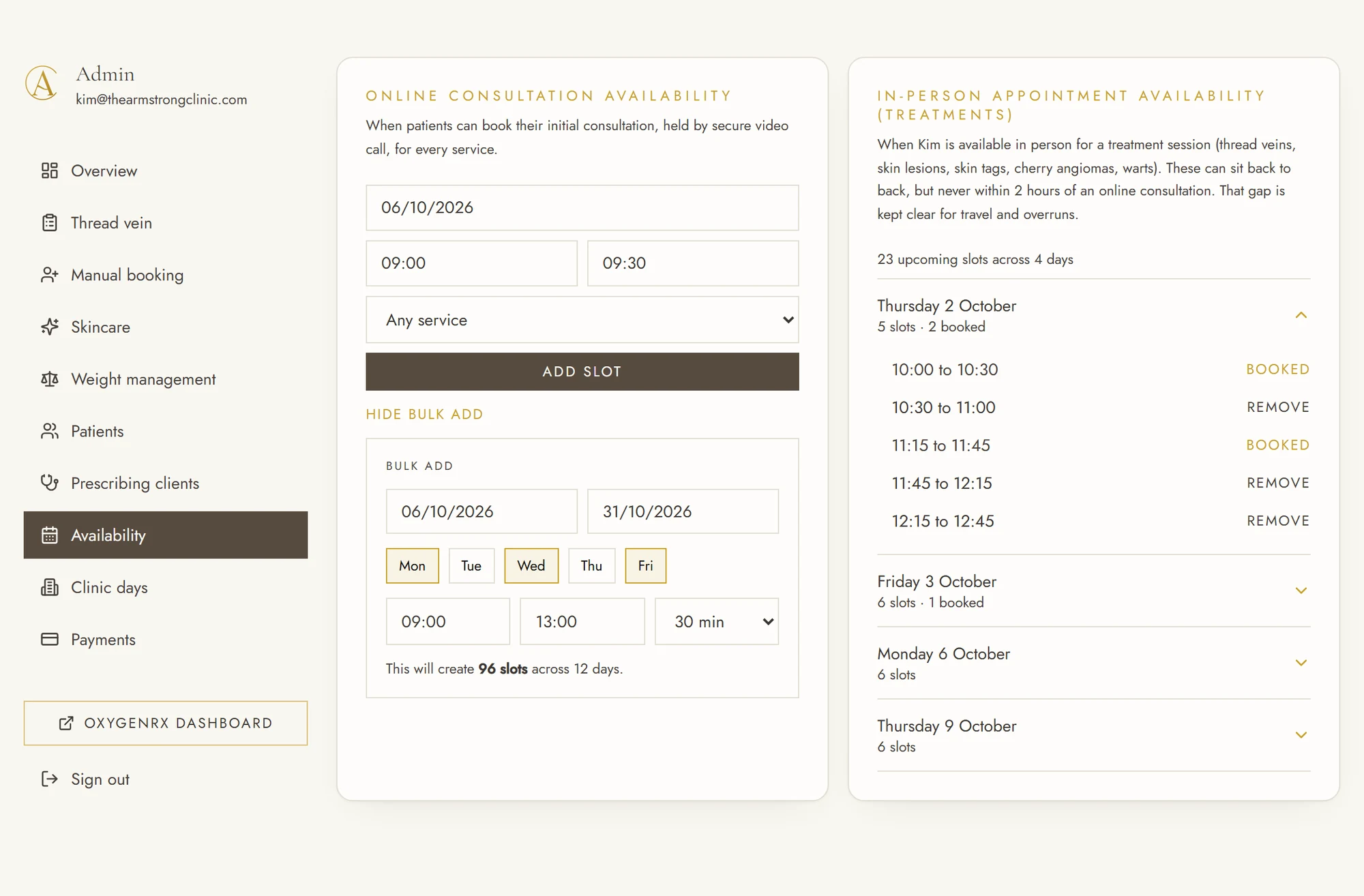The height and width of the screenshot is (896, 1364).
Task: Open the Overview menu item
Action: pos(104,170)
